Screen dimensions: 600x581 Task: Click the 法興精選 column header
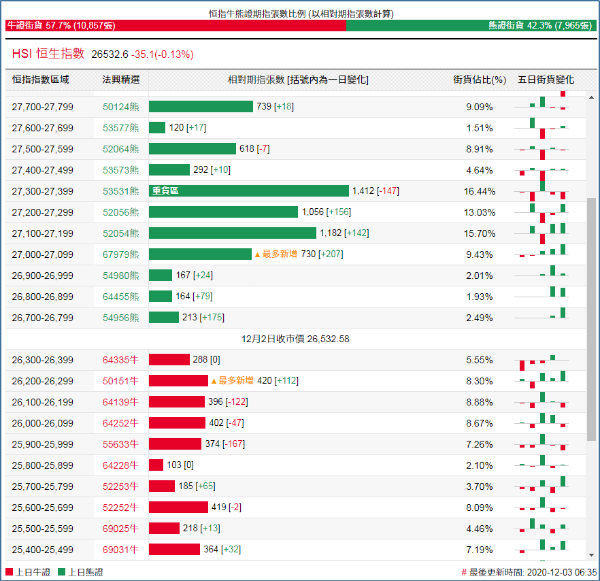tap(121, 80)
